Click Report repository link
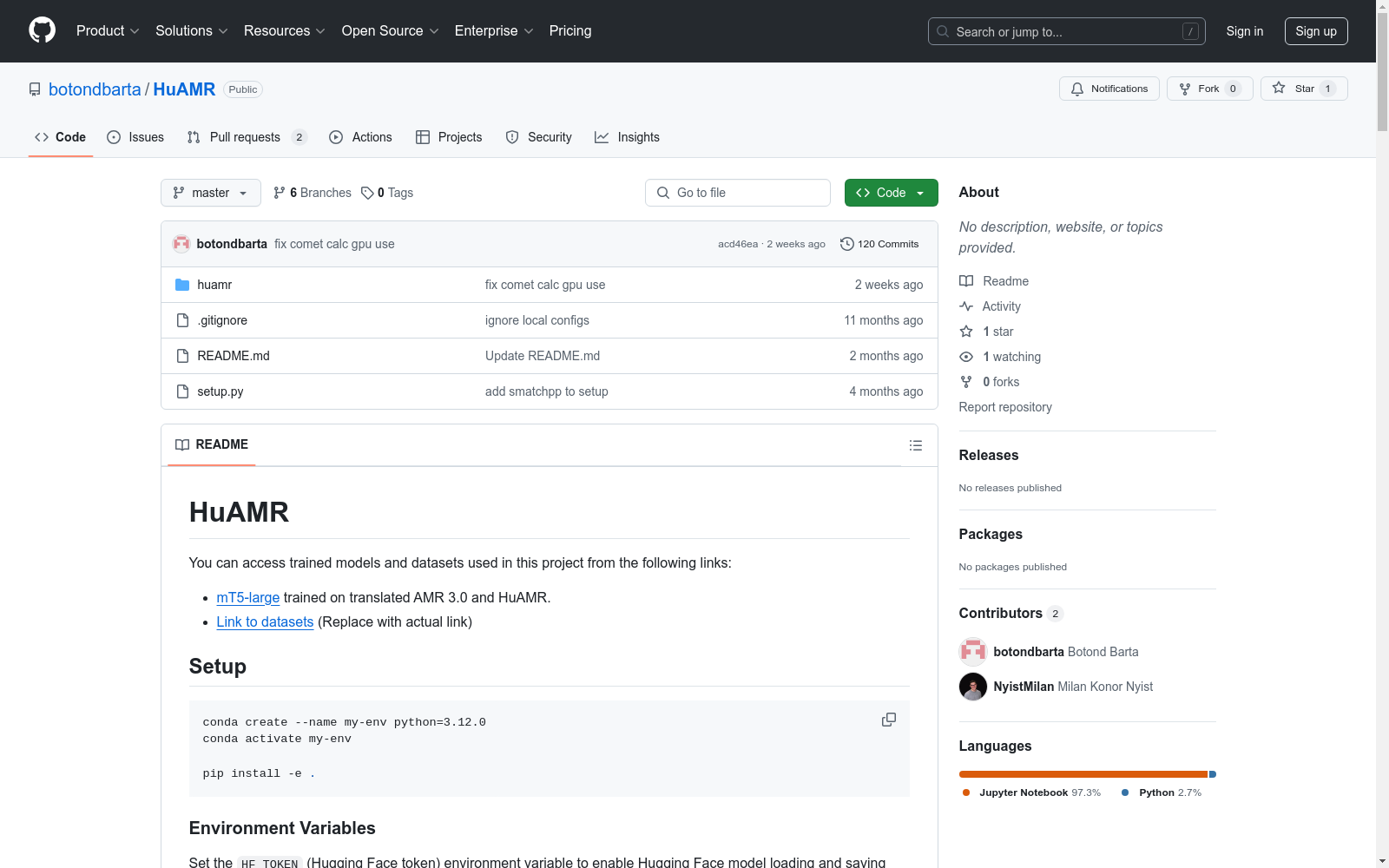1389x868 pixels. [x=1005, y=407]
